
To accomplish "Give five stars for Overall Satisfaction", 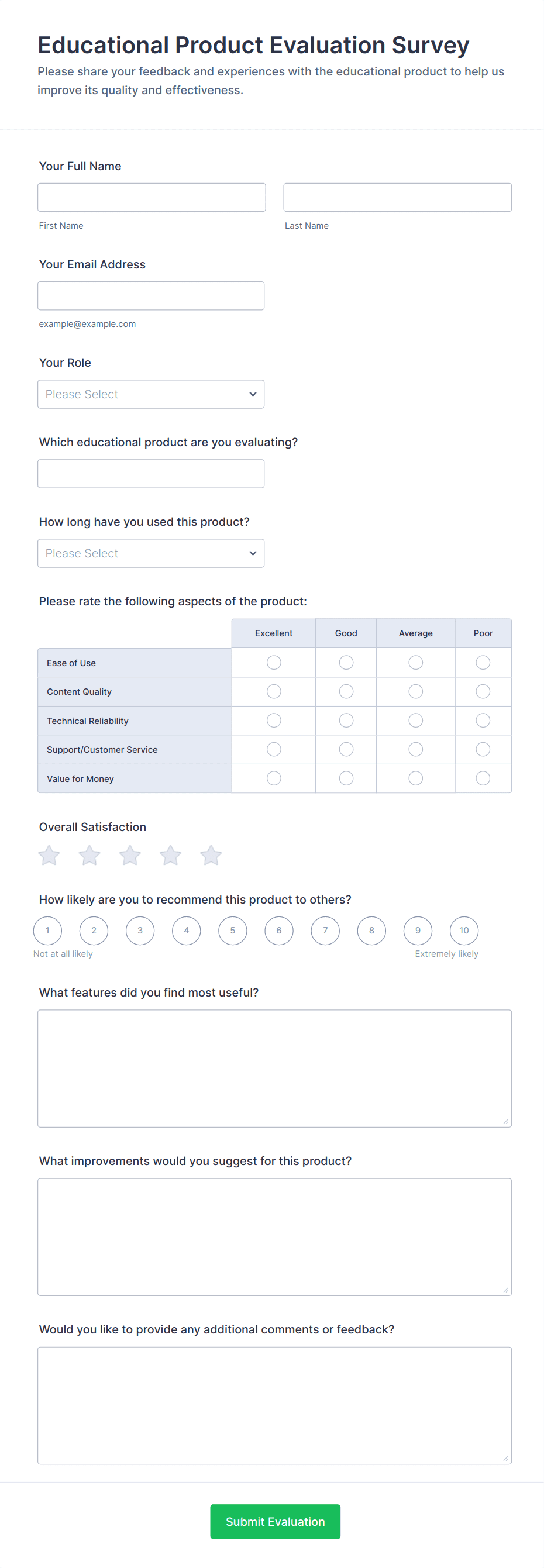I will click(211, 855).
